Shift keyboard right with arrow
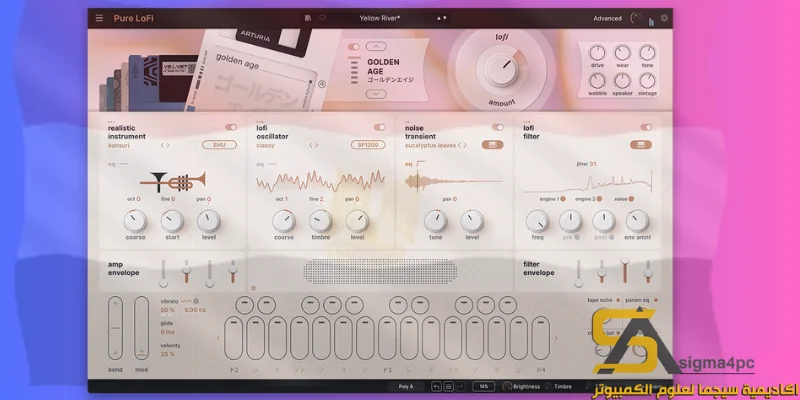 point(556,338)
